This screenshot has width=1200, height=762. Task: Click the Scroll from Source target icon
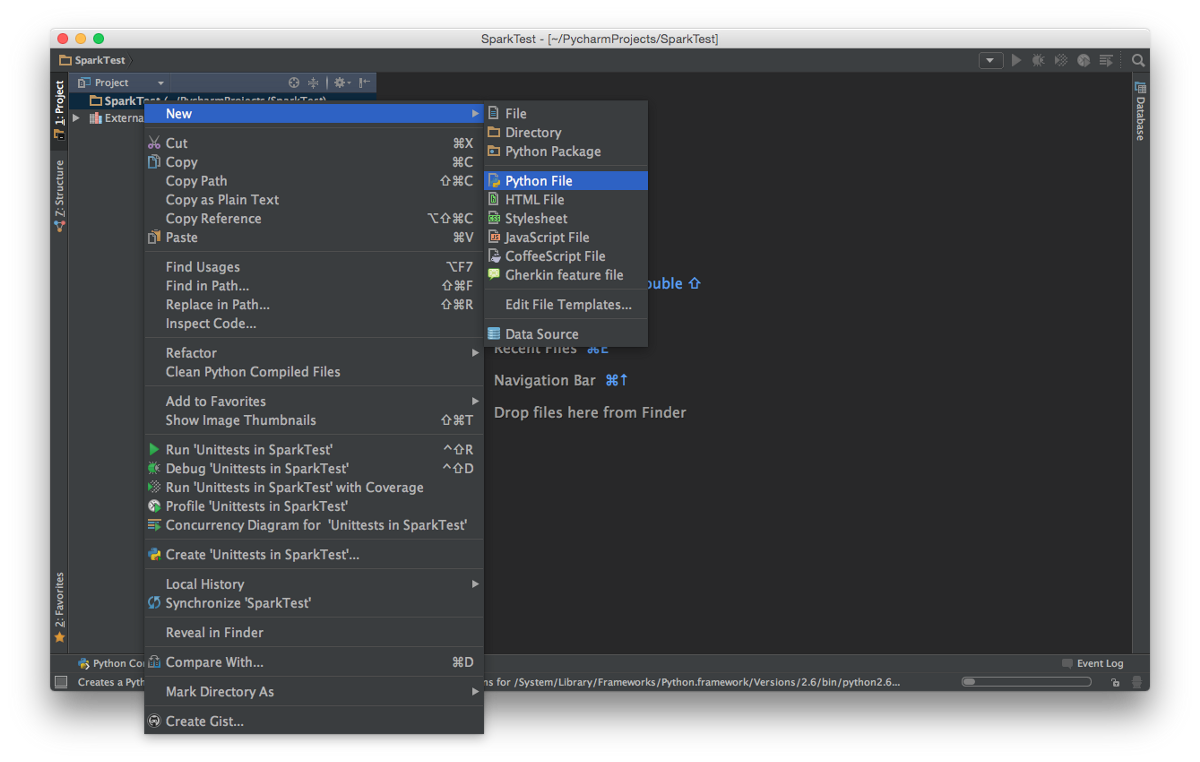(294, 83)
